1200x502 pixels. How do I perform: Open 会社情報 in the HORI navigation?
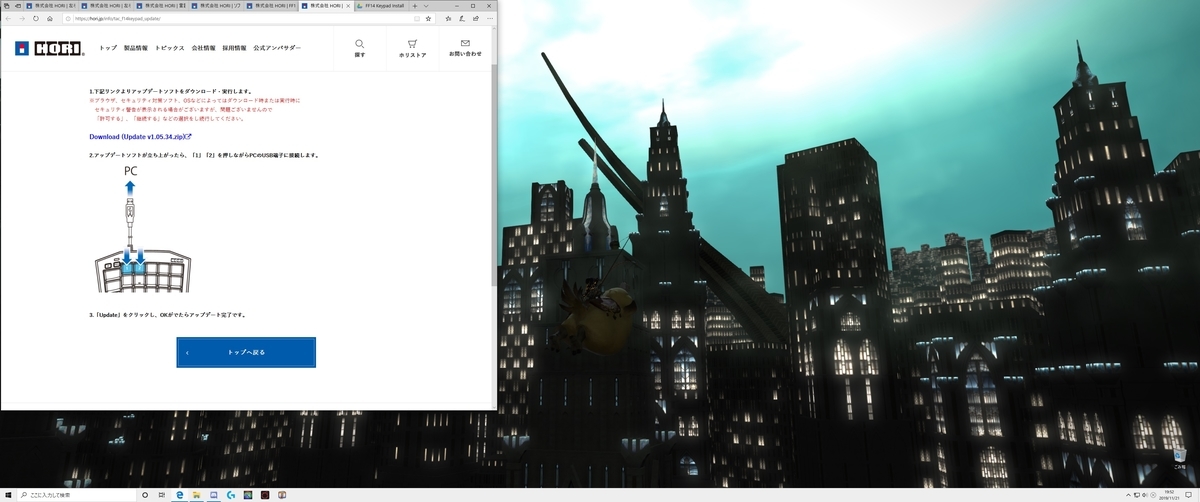pos(204,48)
